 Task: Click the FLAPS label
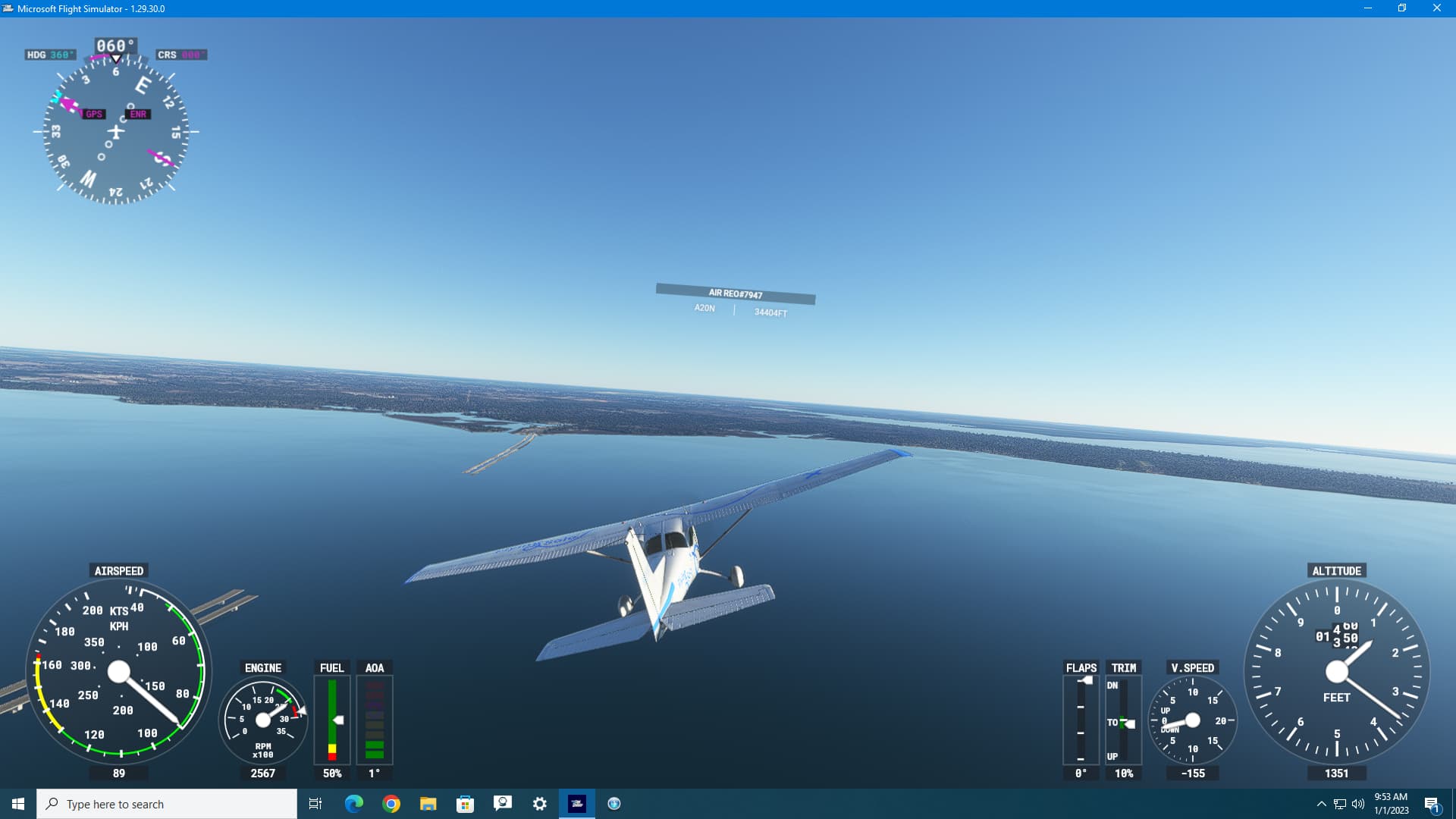[1081, 667]
